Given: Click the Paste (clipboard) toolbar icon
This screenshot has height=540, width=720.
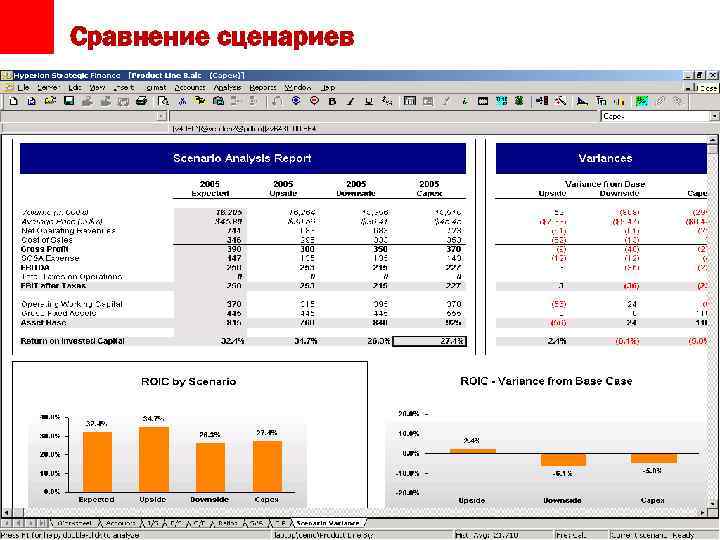Looking at the screenshot, I should coord(219,101).
